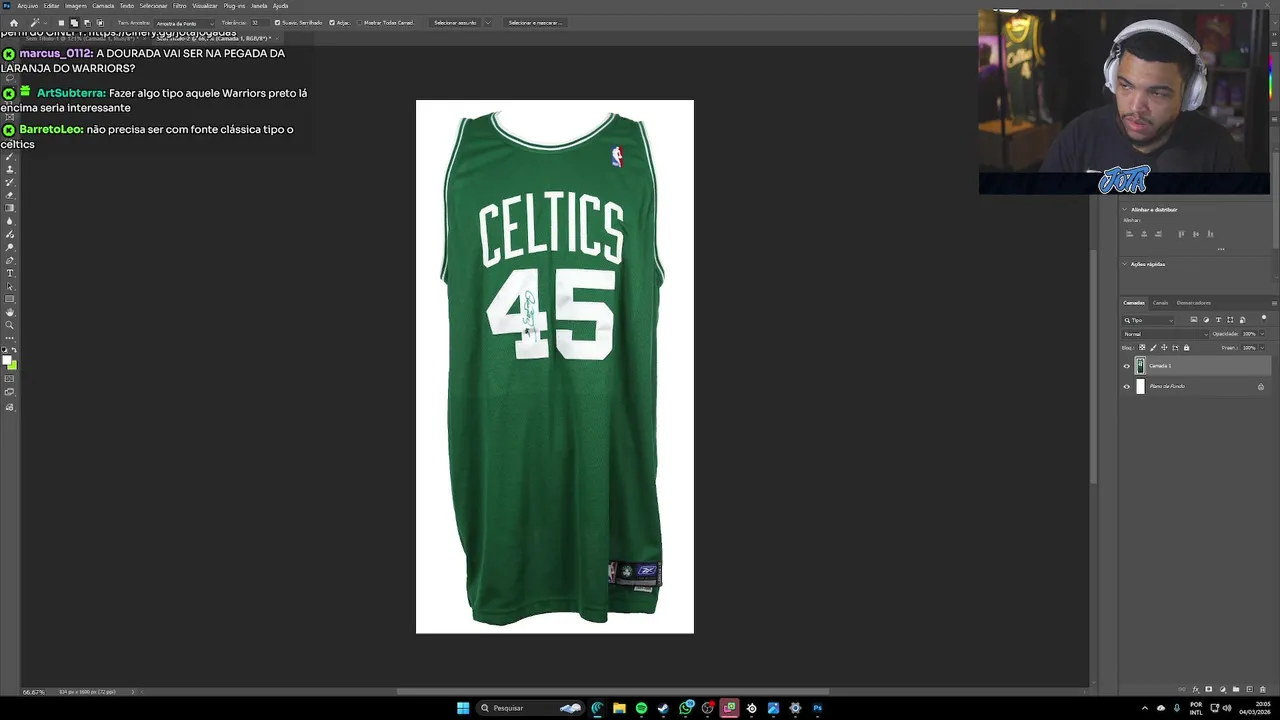Image resolution: width=1280 pixels, height=720 pixels.
Task: Select the Rectangle shape tool
Action: click(10, 299)
